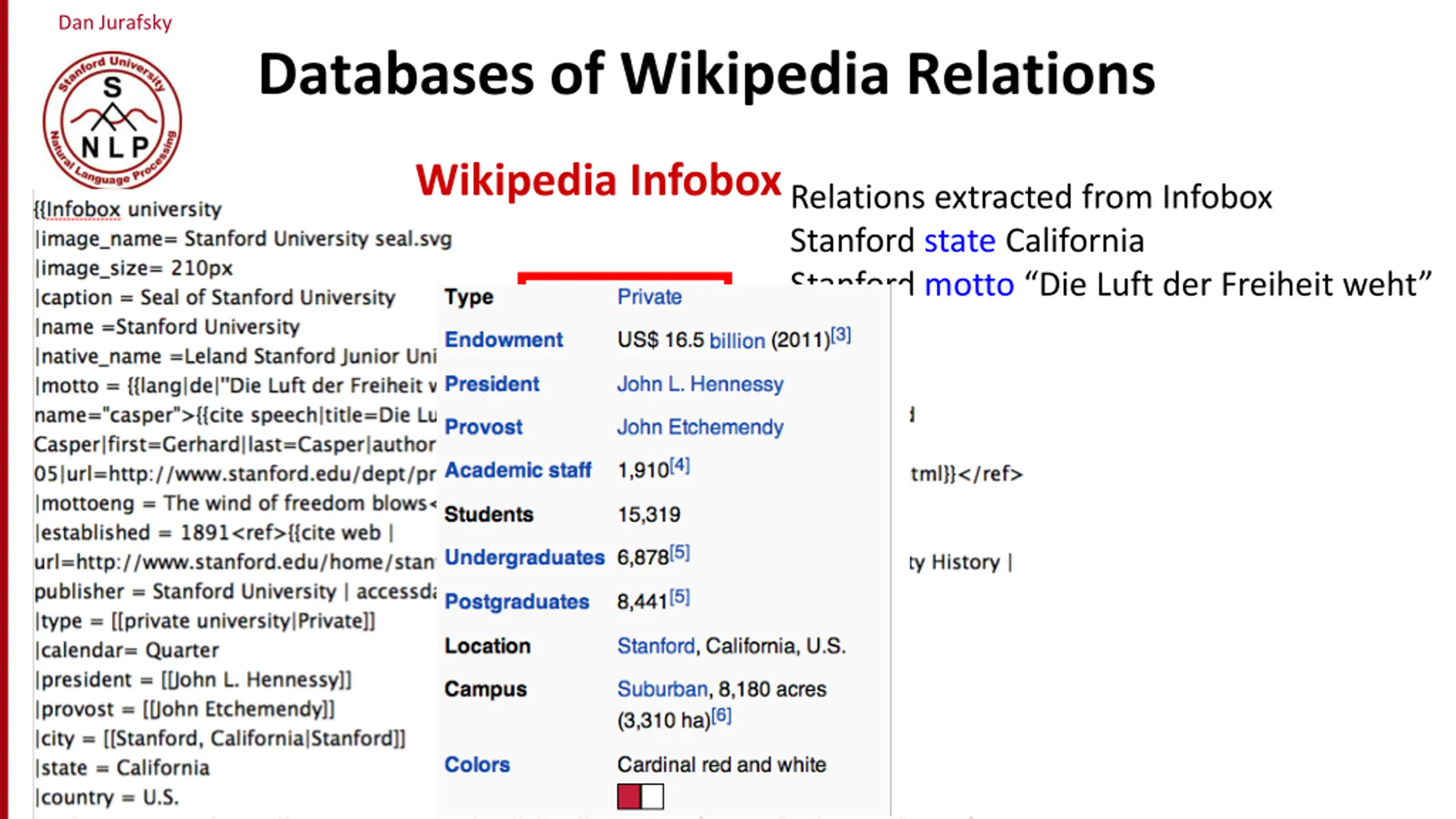Click the Private type link
The image size is (1456, 819).
(650, 297)
